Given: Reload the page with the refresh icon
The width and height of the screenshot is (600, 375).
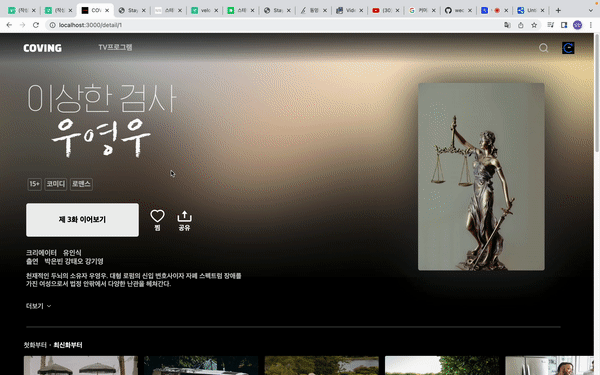Looking at the screenshot, I should (x=36, y=25).
